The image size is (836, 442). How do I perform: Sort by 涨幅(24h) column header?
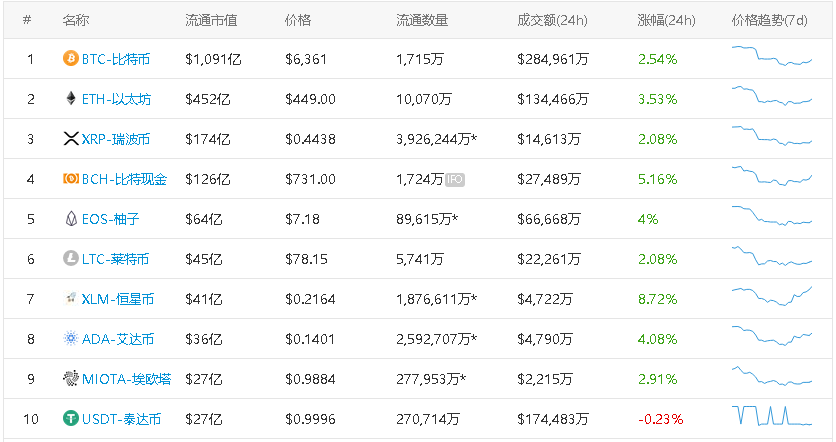[666, 20]
